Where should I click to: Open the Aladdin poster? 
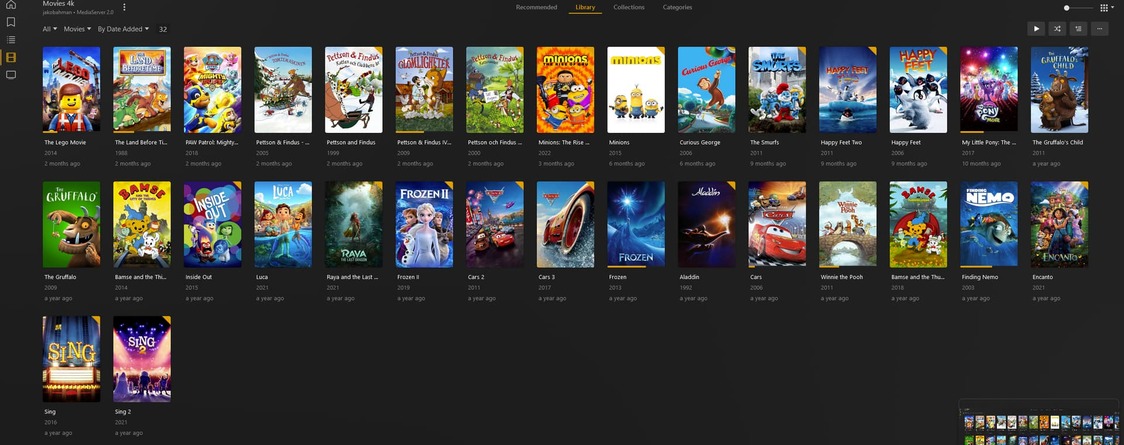tap(707, 224)
